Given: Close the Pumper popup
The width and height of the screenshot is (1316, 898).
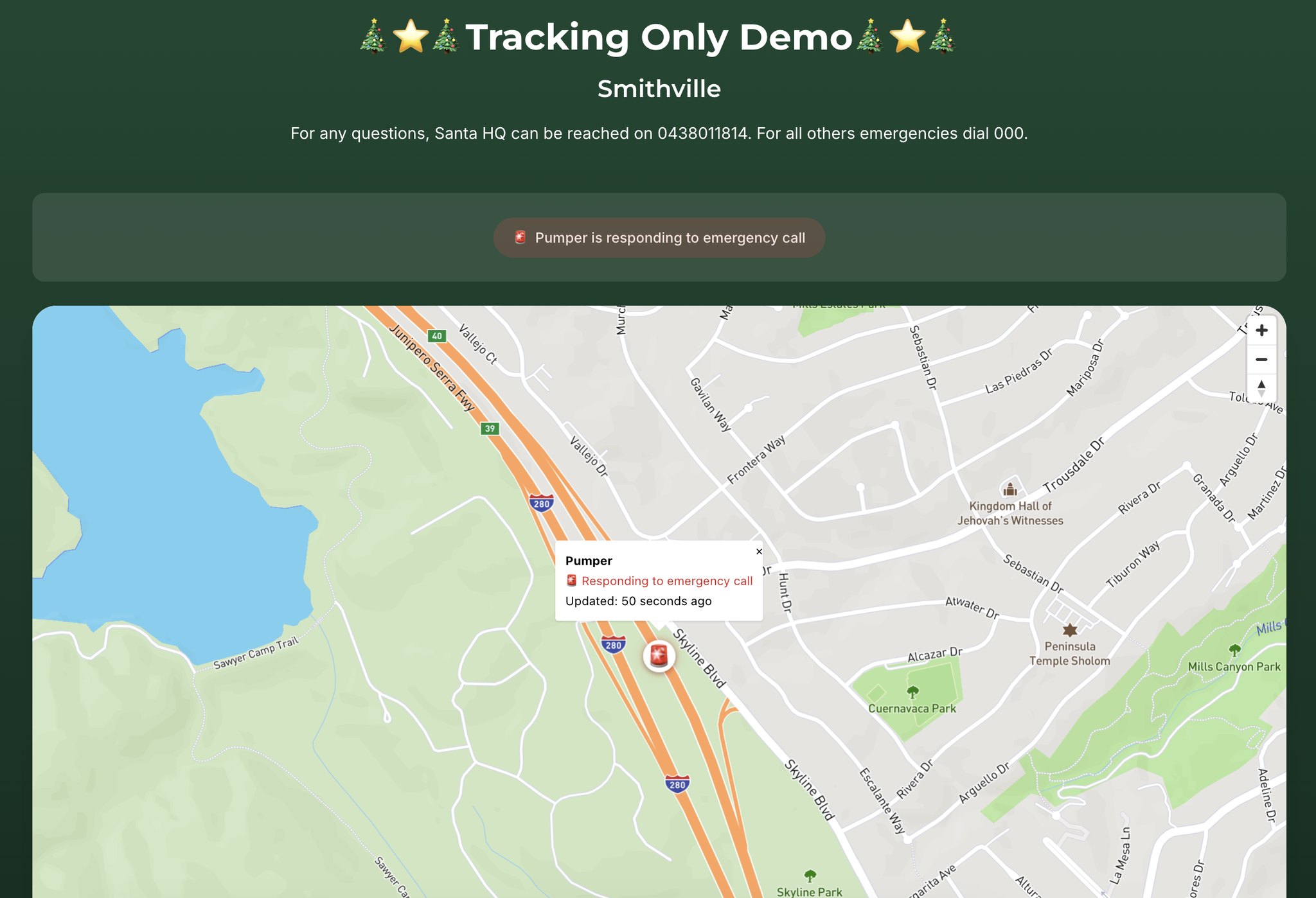Looking at the screenshot, I should pyautogui.click(x=759, y=552).
